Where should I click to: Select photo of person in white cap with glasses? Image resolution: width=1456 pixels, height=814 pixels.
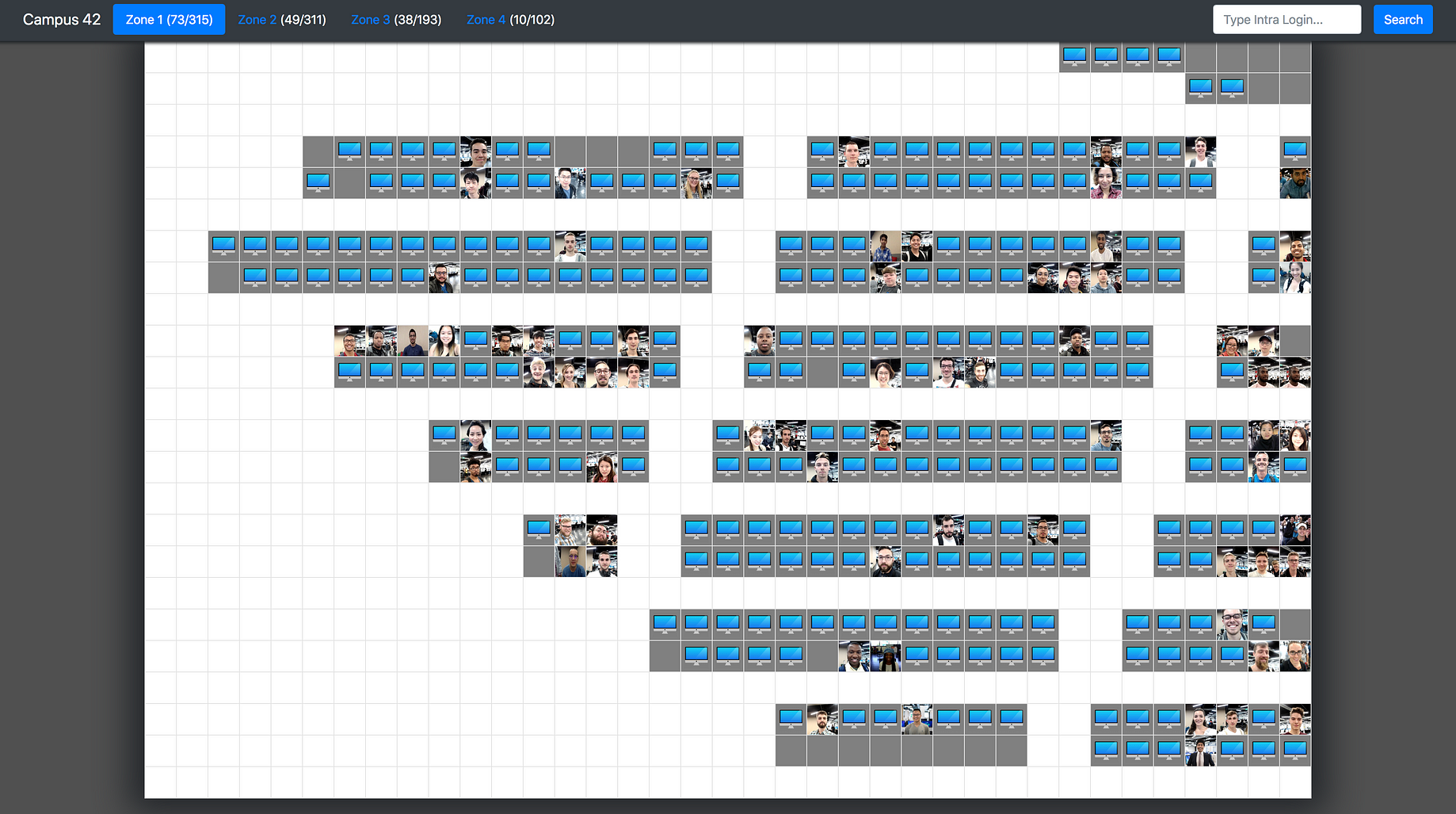[x=1295, y=530]
